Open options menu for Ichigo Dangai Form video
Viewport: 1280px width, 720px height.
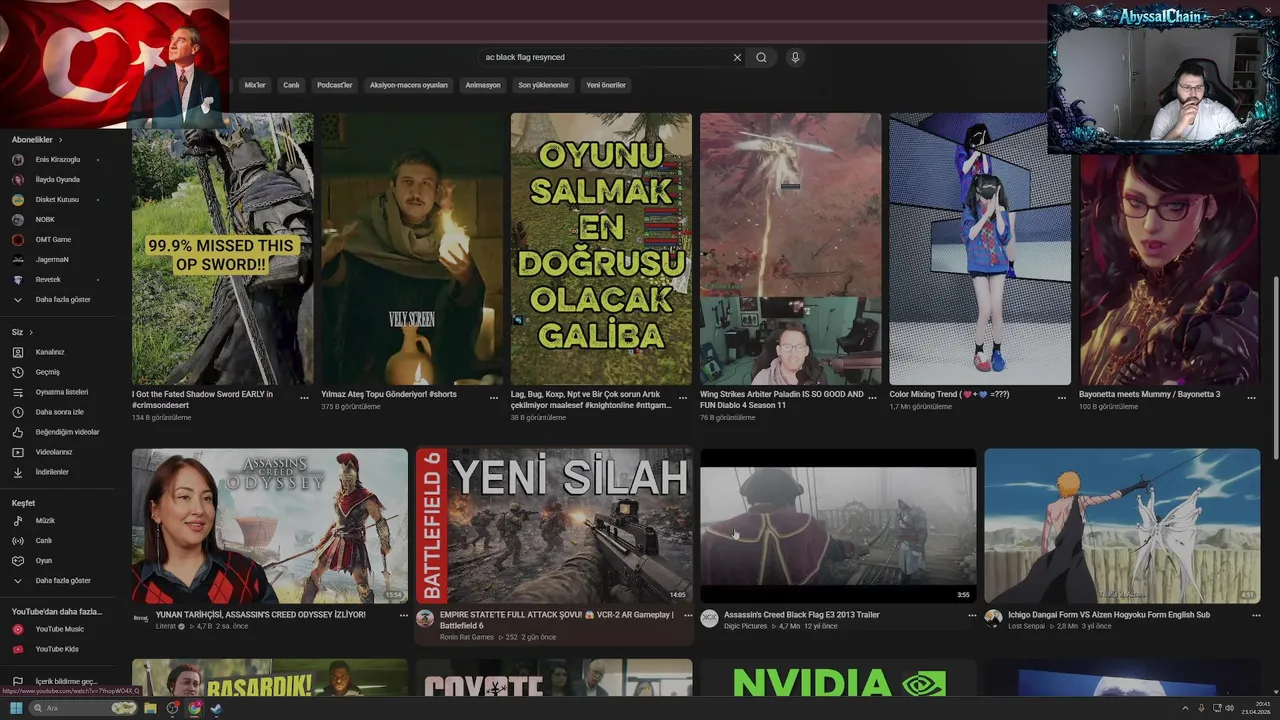[x=1256, y=616]
